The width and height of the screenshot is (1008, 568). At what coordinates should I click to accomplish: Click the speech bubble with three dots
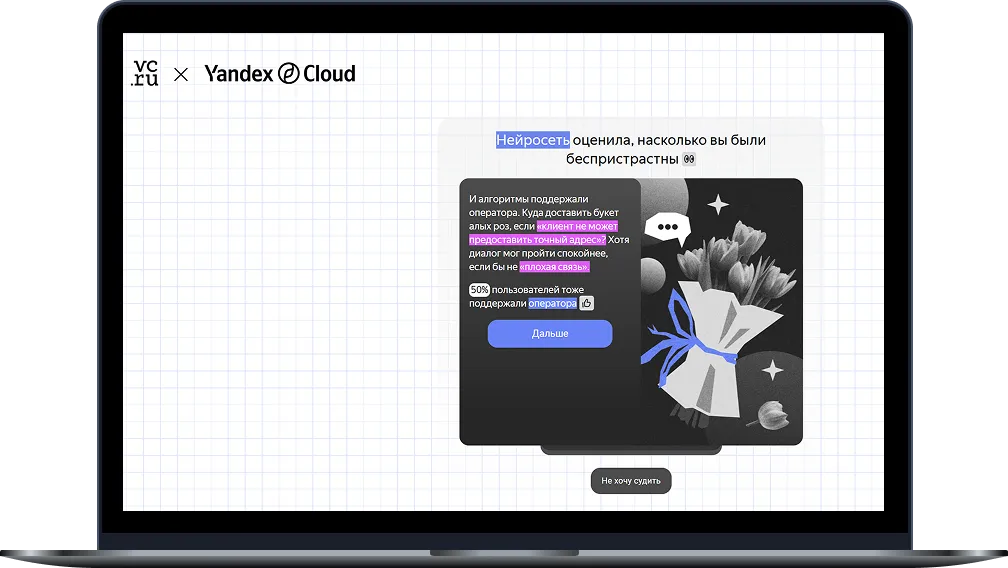coord(667,228)
